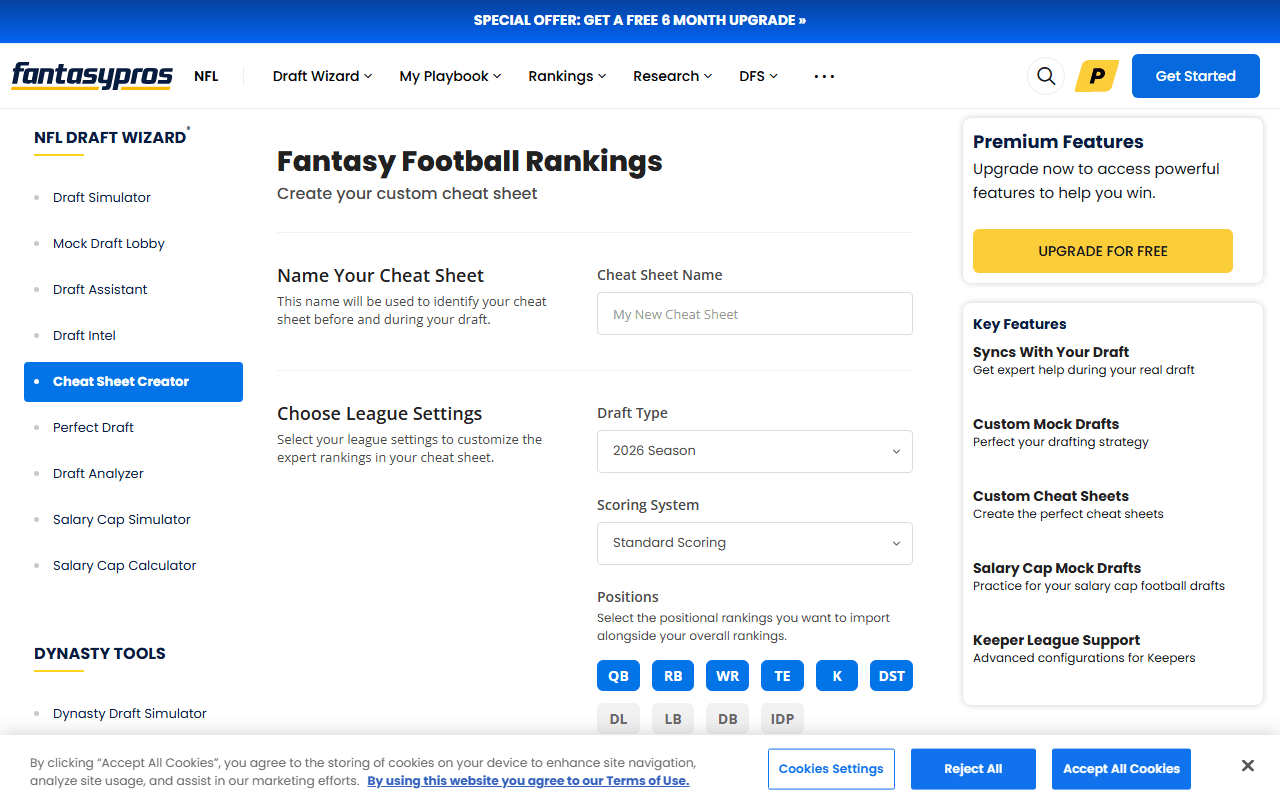Open Dynasty Draft Simulator in sidebar

click(130, 713)
